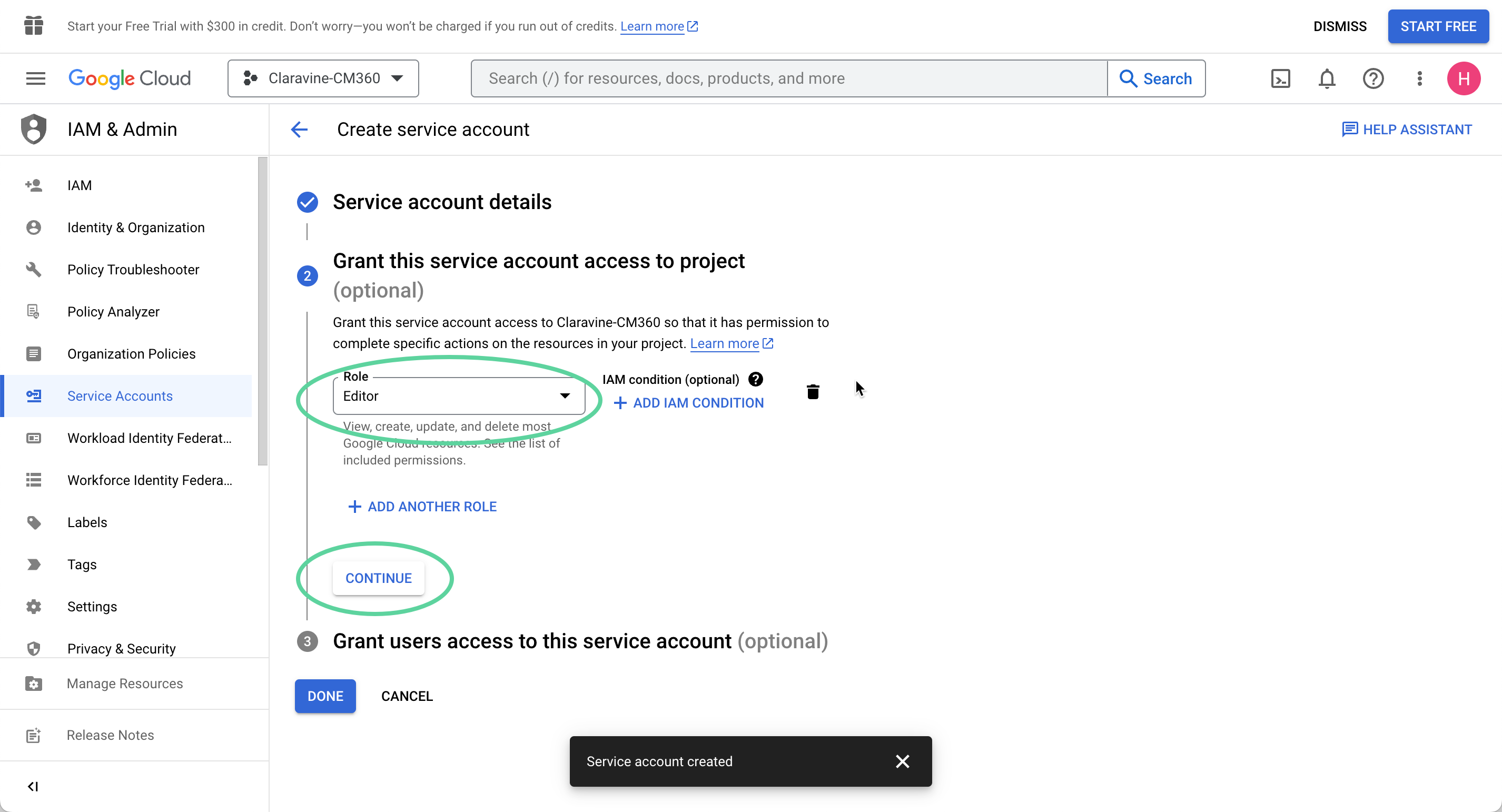Open Workload Identity Federation
Image resolution: width=1502 pixels, height=812 pixels.
pyautogui.click(x=127, y=438)
